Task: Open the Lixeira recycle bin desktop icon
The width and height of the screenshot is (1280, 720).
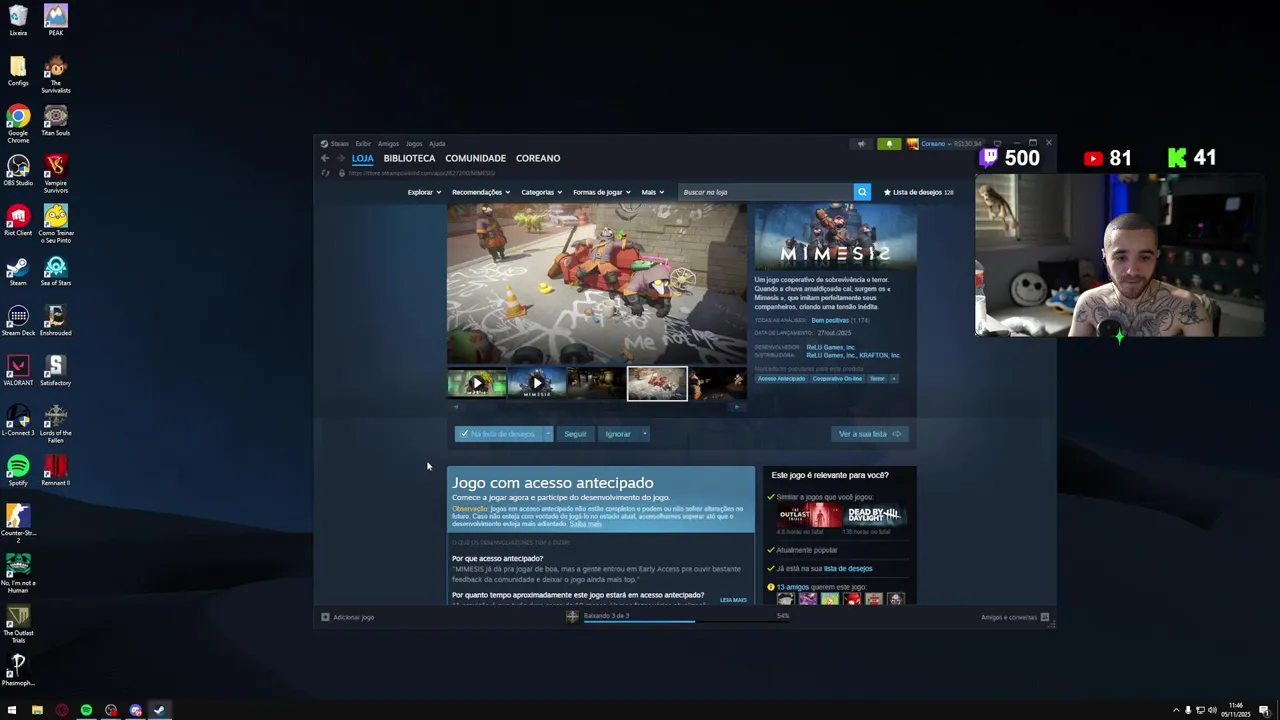Action: point(18,20)
